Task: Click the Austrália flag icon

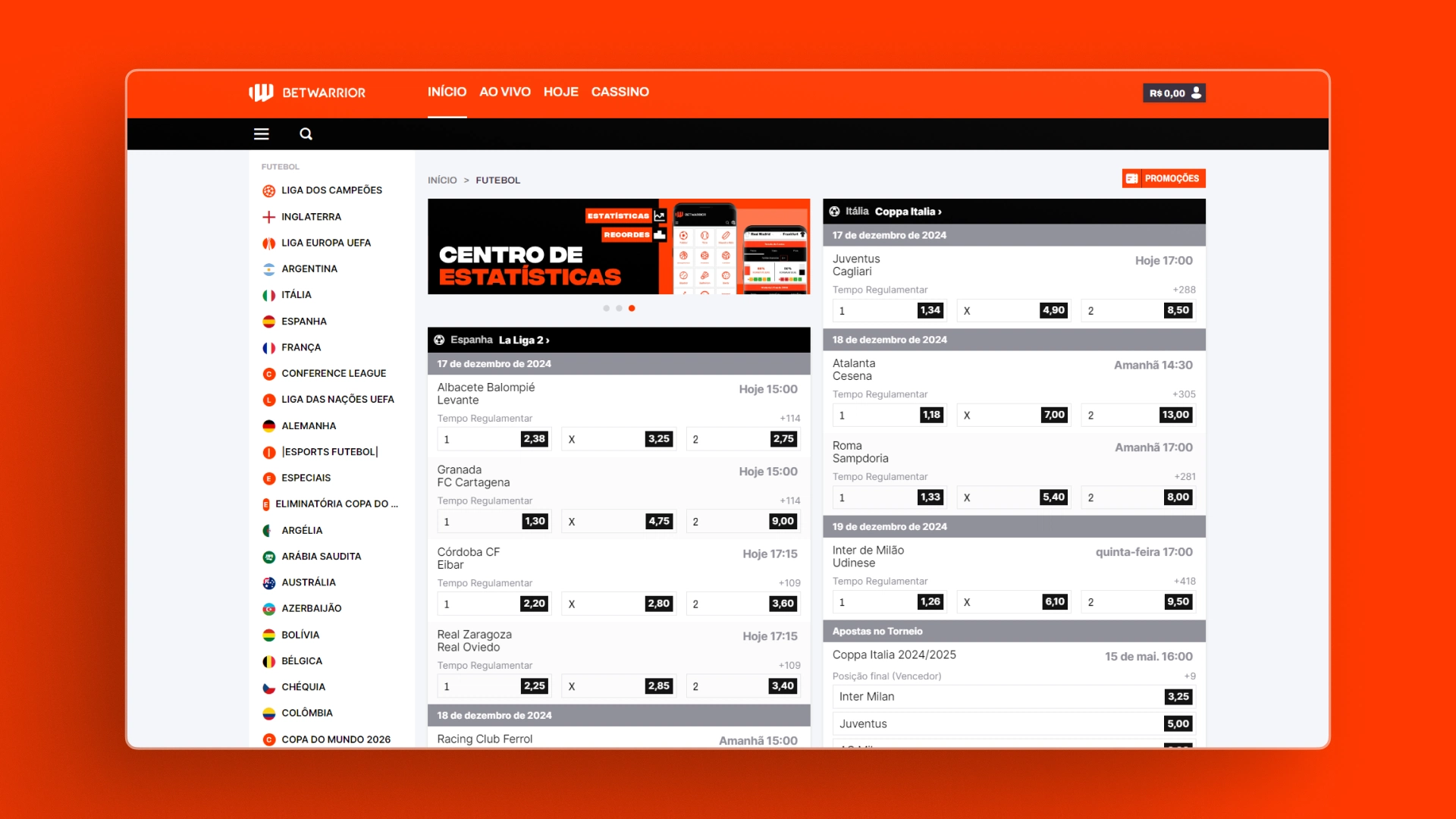Action: pos(268,583)
